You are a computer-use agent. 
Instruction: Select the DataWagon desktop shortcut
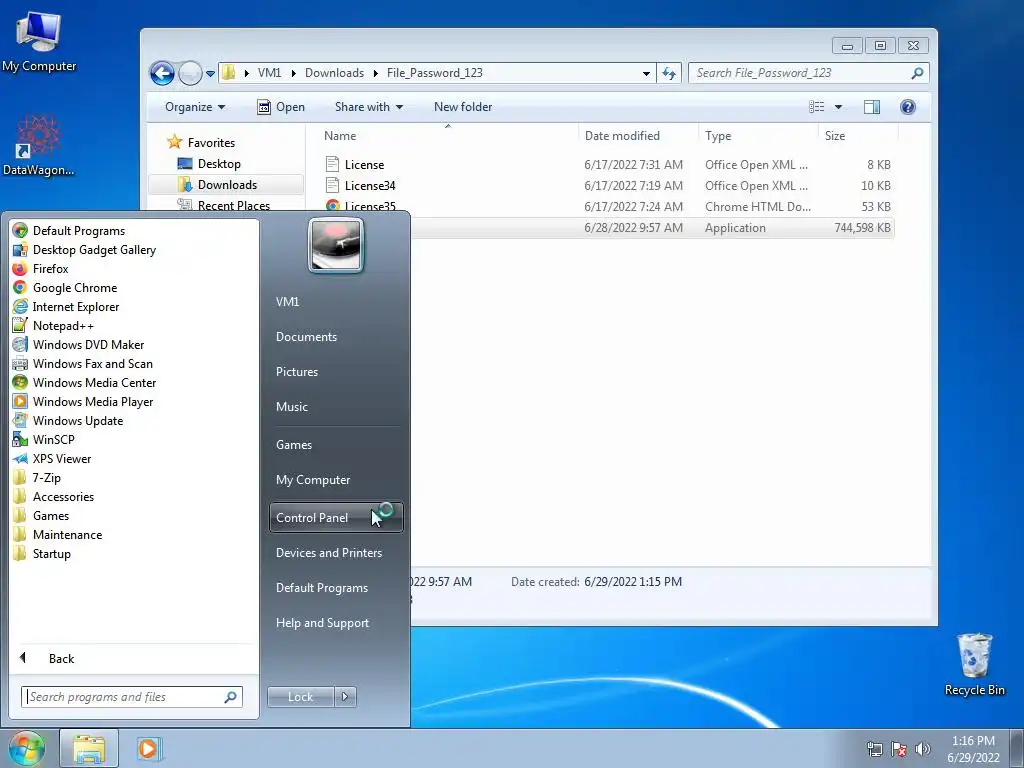point(39,145)
